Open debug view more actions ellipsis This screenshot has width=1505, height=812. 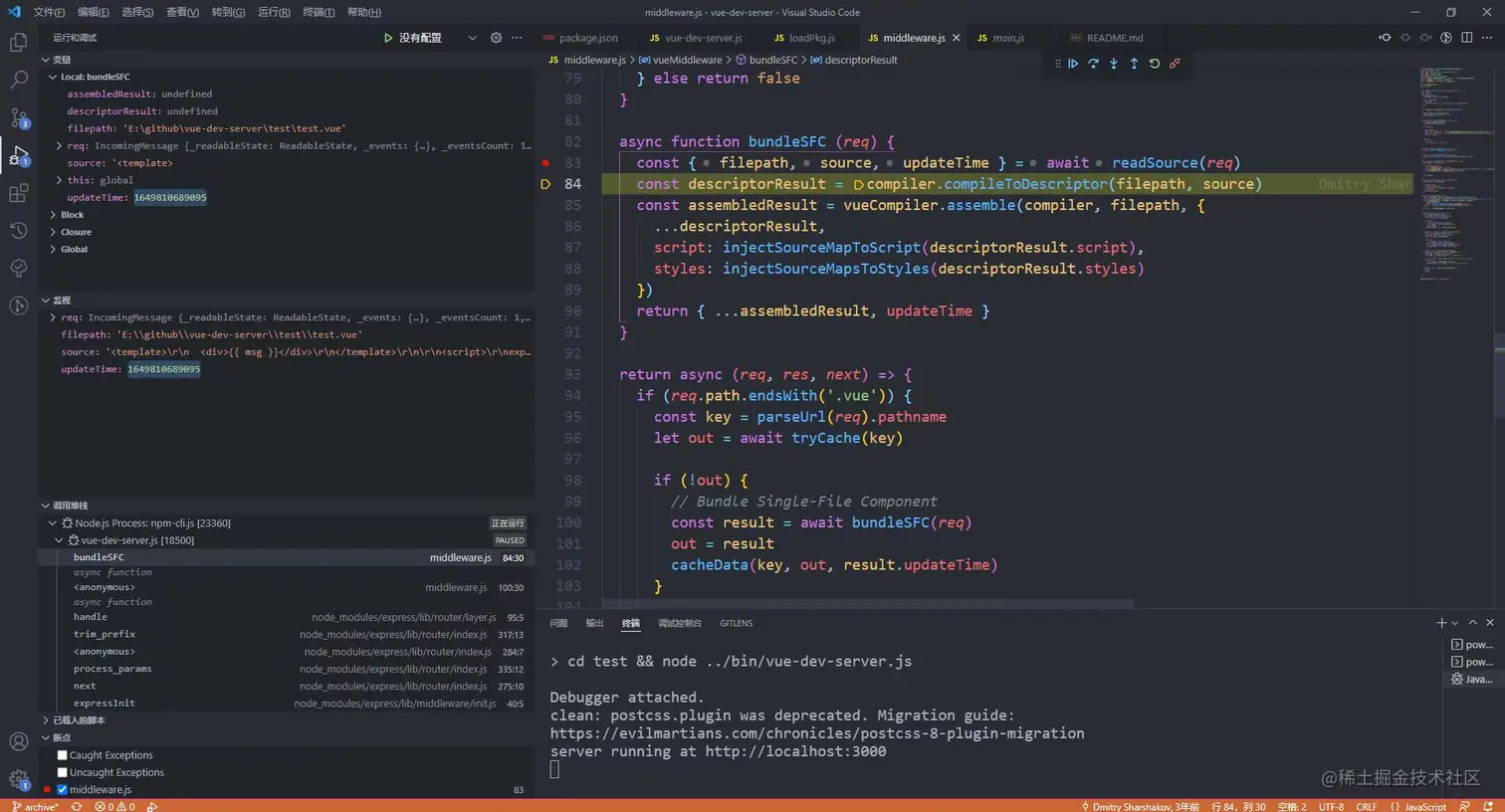(x=517, y=38)
